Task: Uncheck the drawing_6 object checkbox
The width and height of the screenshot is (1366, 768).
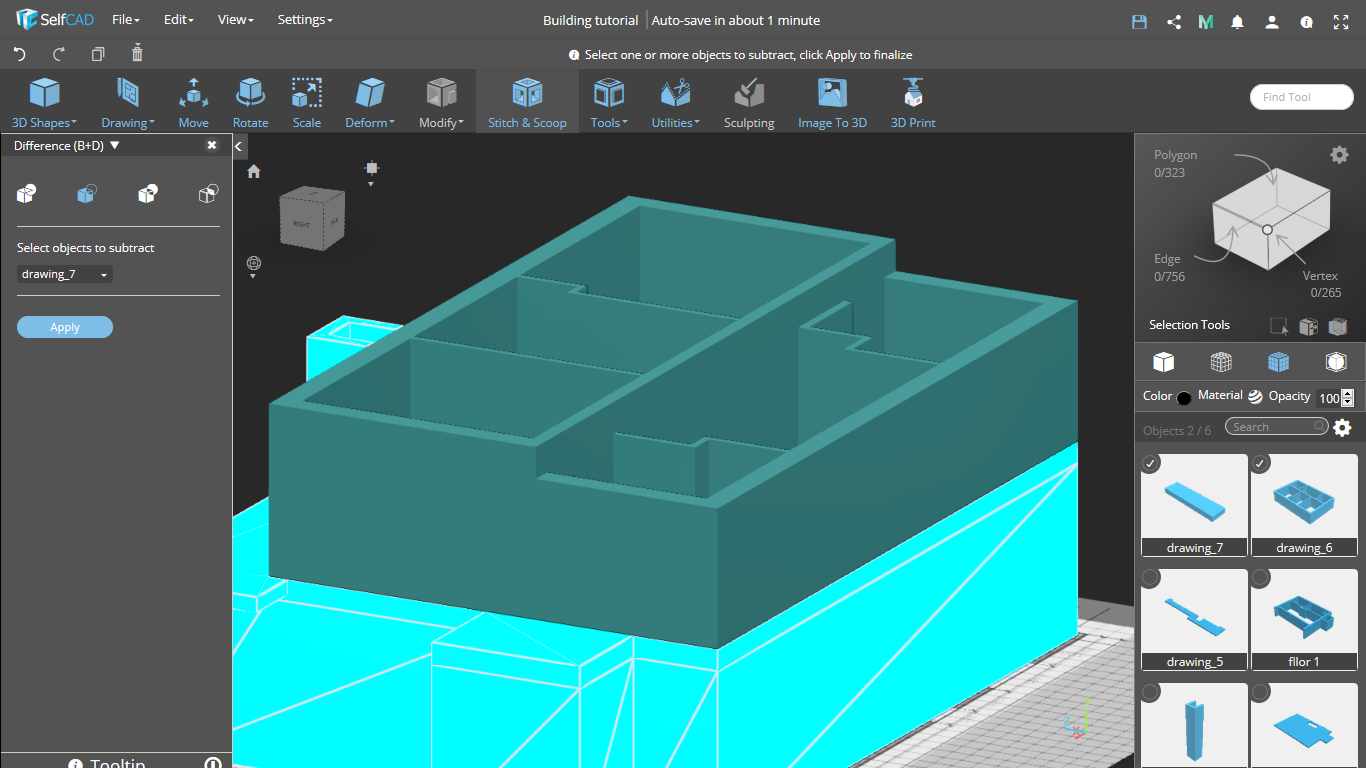Action: (x=1261, y=463)
